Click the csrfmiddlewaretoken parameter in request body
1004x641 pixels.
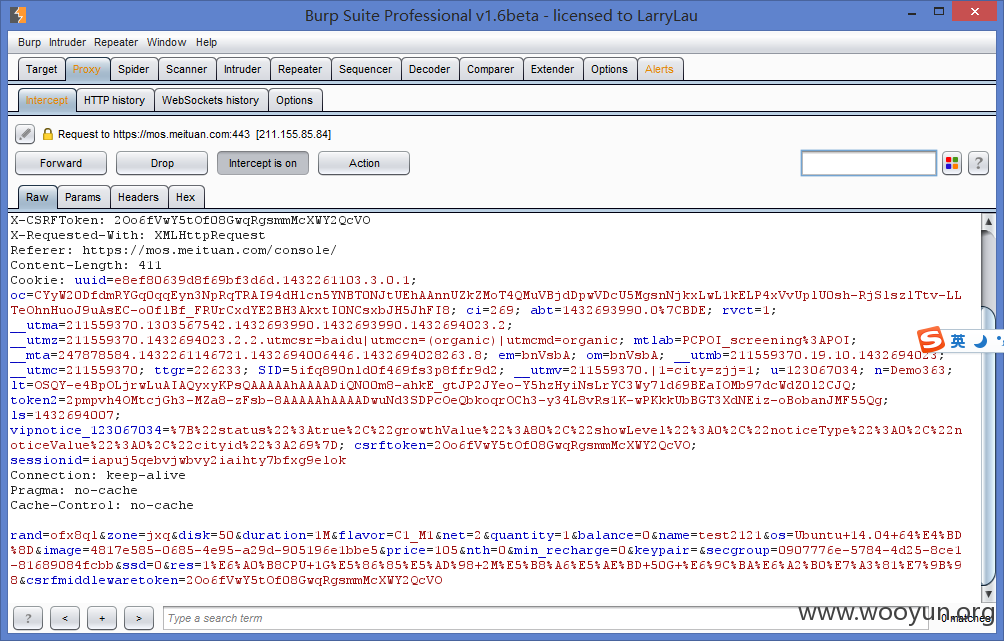(234, 580)
